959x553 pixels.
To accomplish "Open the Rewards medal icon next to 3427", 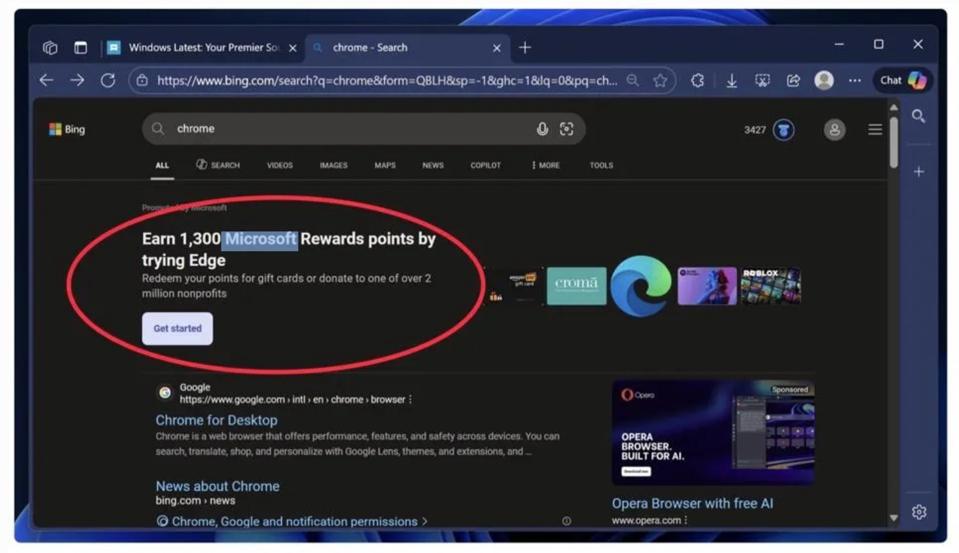I will coord(783,130).
